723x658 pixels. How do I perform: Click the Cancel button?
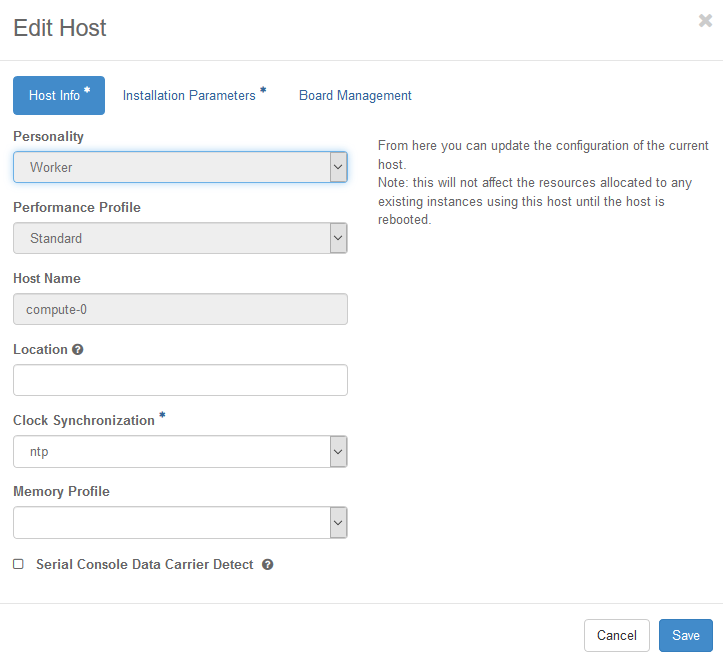(x=616, y=635)
